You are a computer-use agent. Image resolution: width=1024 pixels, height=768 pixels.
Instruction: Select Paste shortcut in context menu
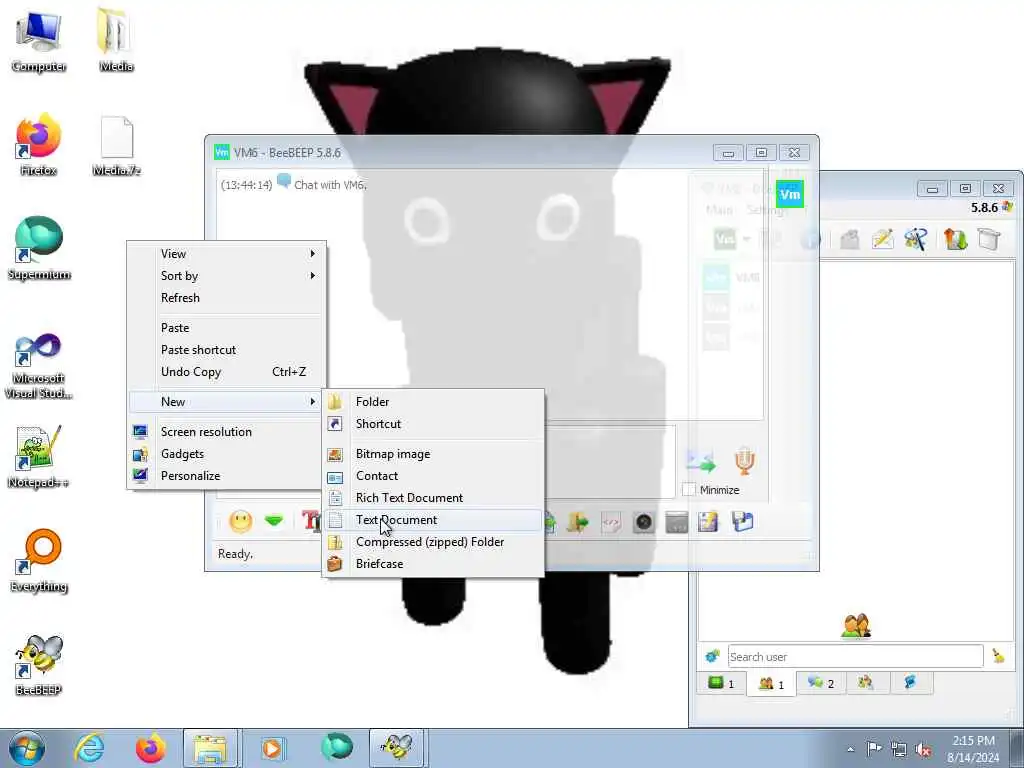tap(226, 350)
